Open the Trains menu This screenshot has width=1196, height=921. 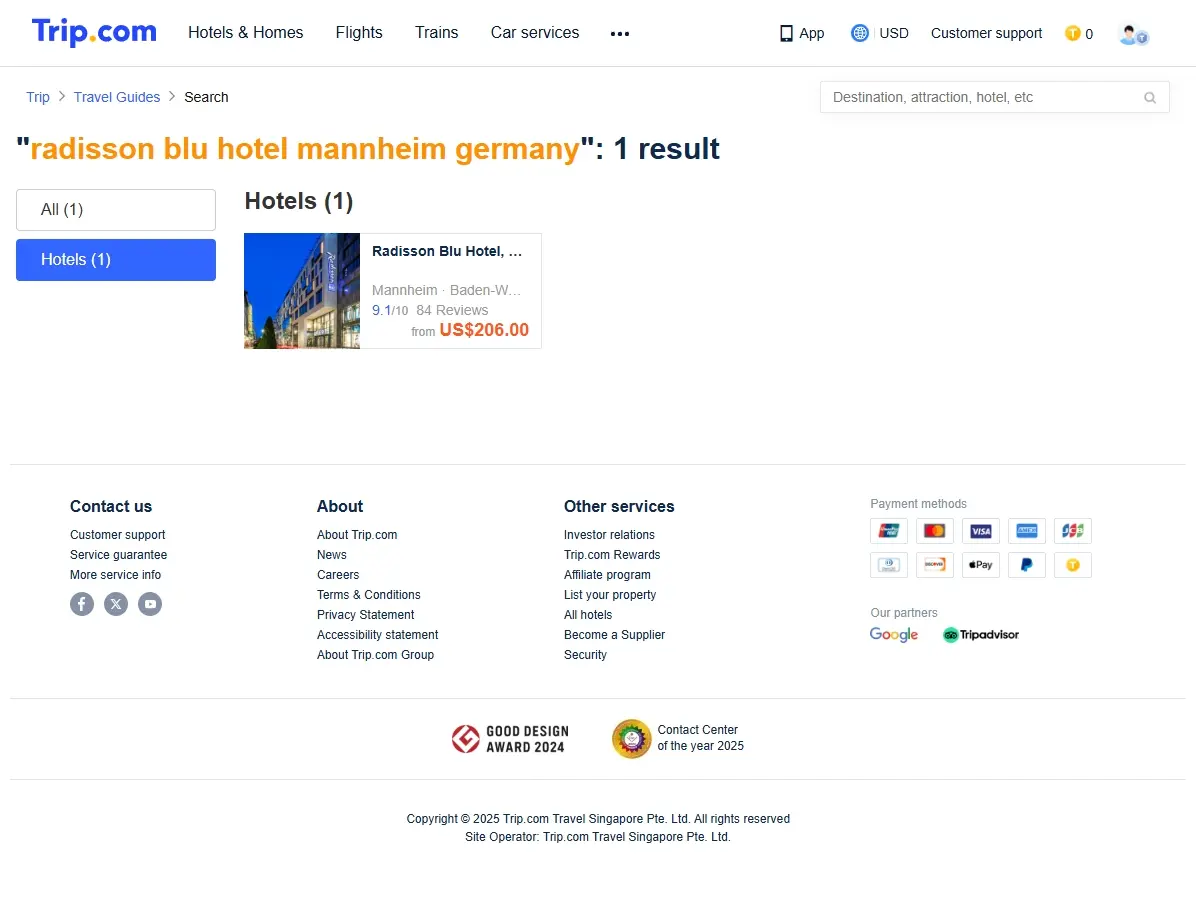coord(436,33)
